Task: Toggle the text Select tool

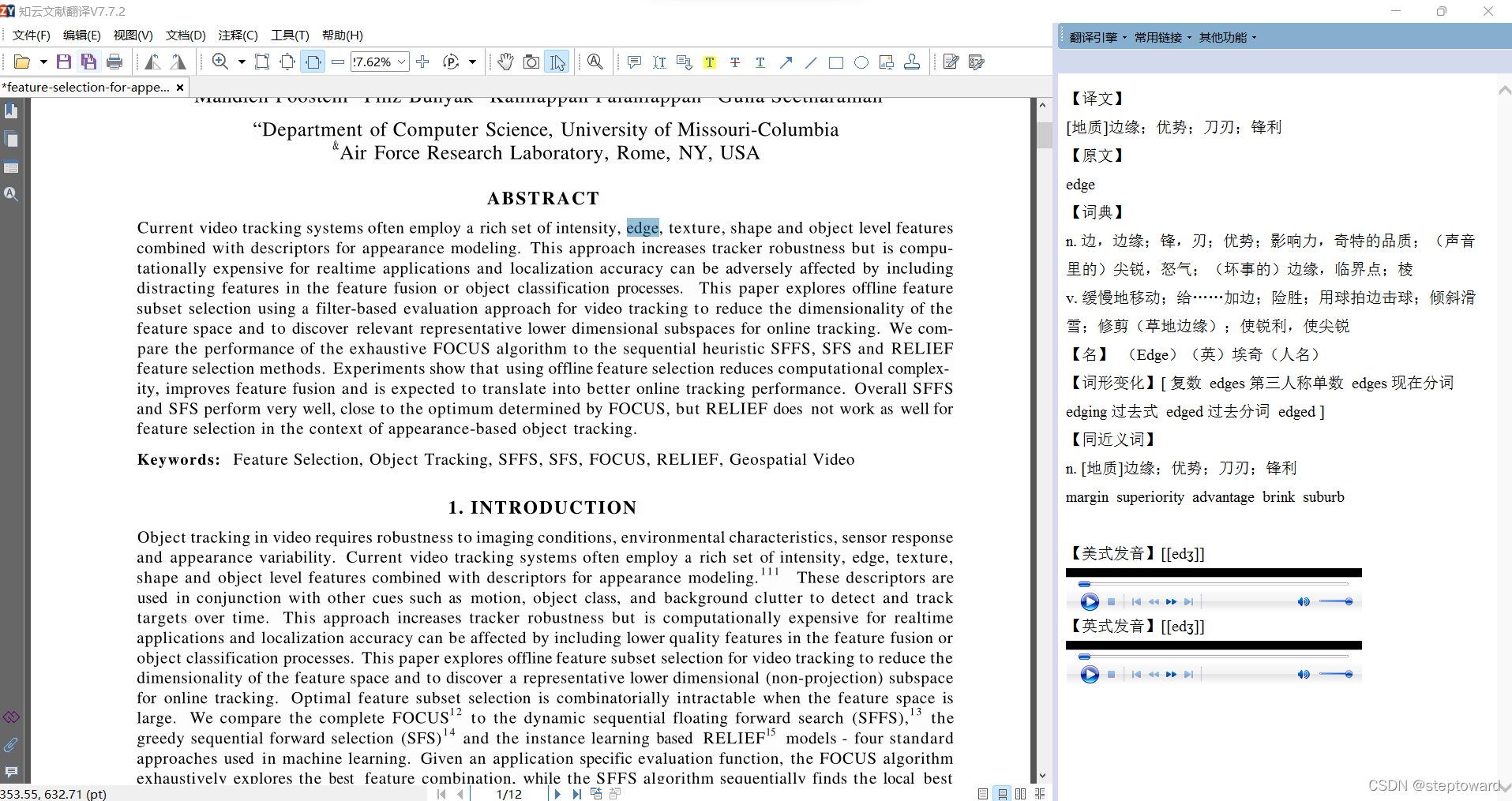Action: (557, 62)
